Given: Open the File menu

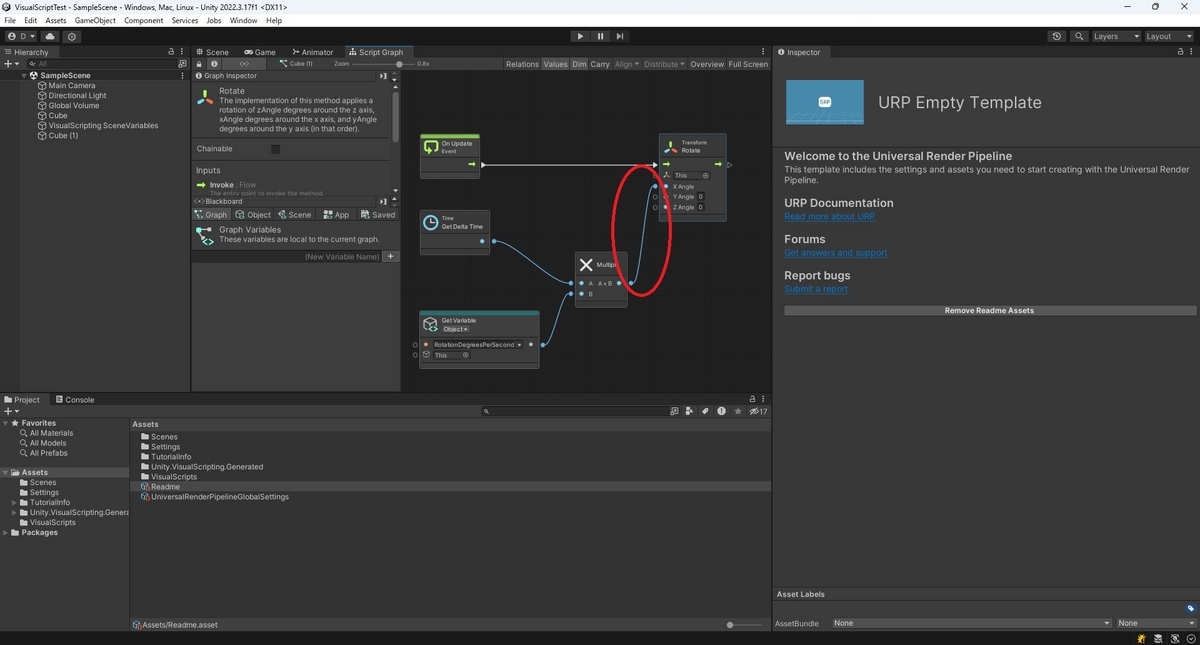Looking at the screenshot, I should pos(10,20).
